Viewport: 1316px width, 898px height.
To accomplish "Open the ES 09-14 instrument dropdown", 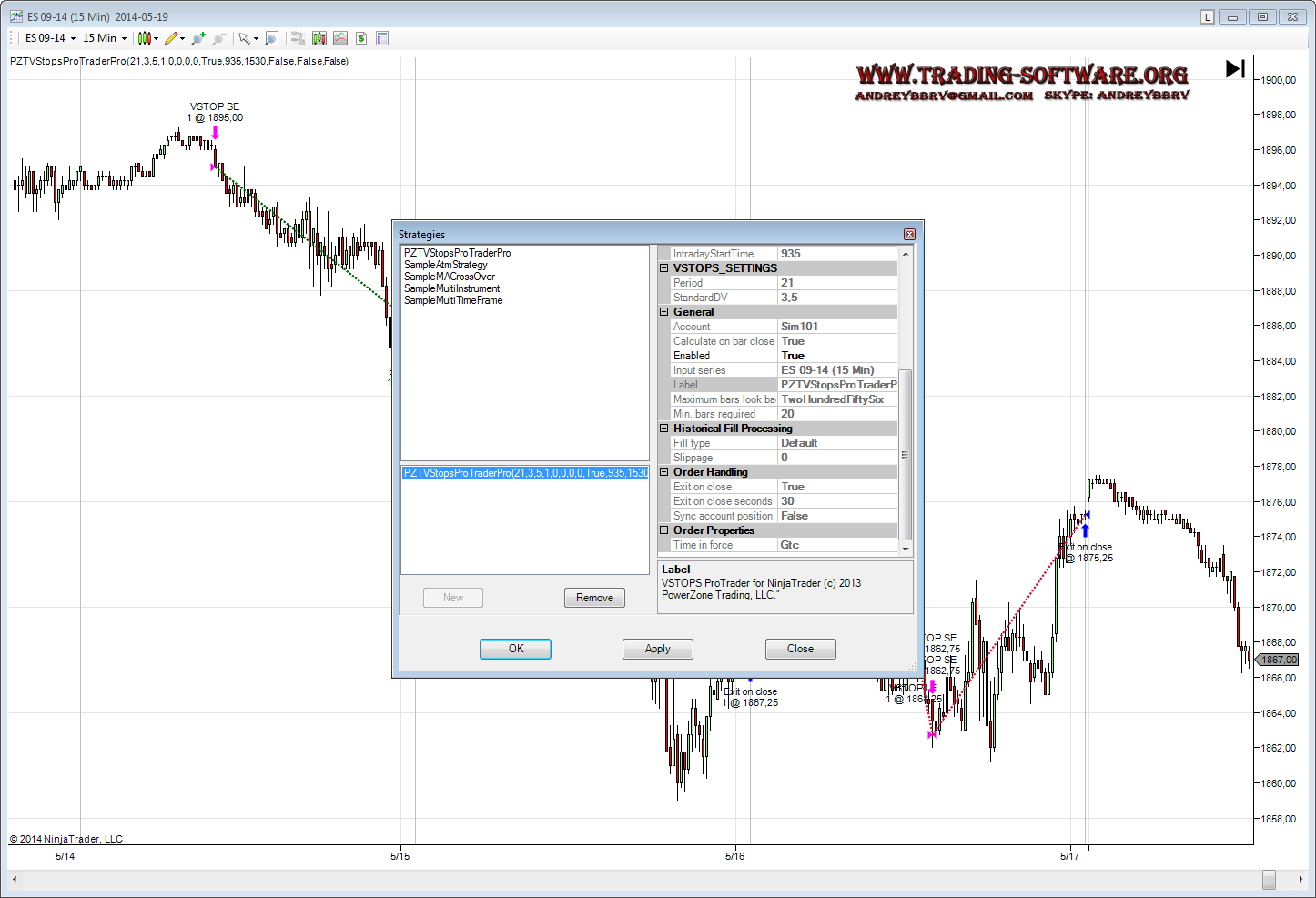I will coord(50,38).
